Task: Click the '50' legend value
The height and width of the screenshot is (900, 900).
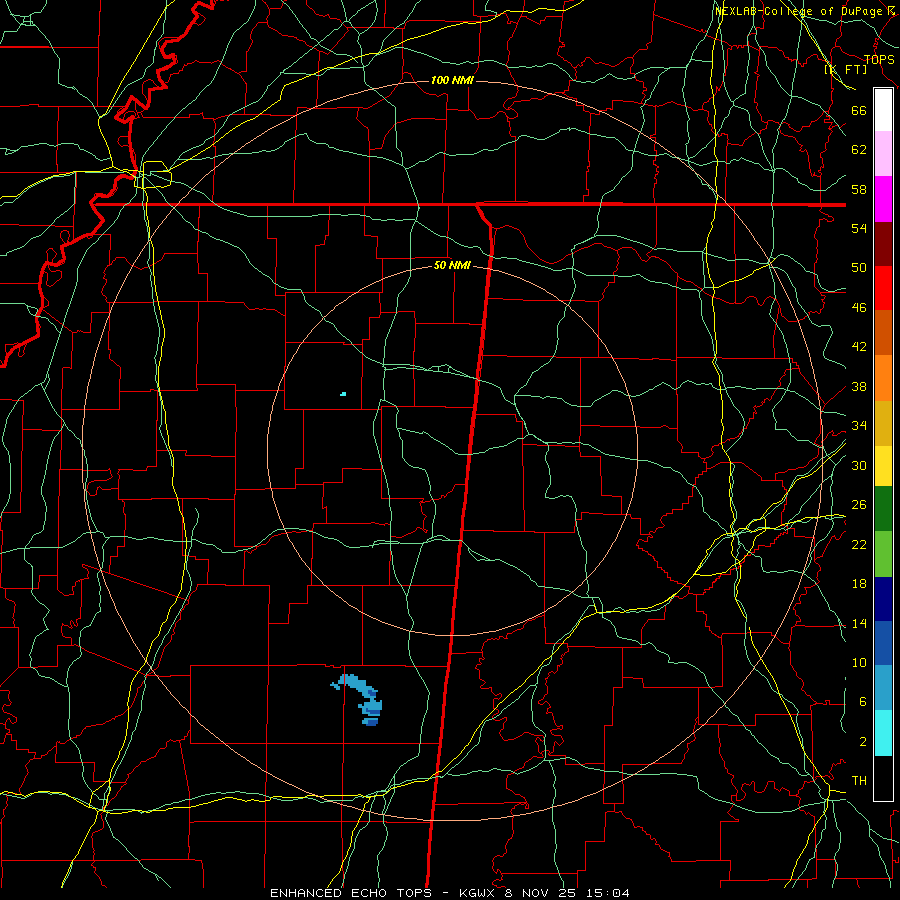Action: point(859,268)
